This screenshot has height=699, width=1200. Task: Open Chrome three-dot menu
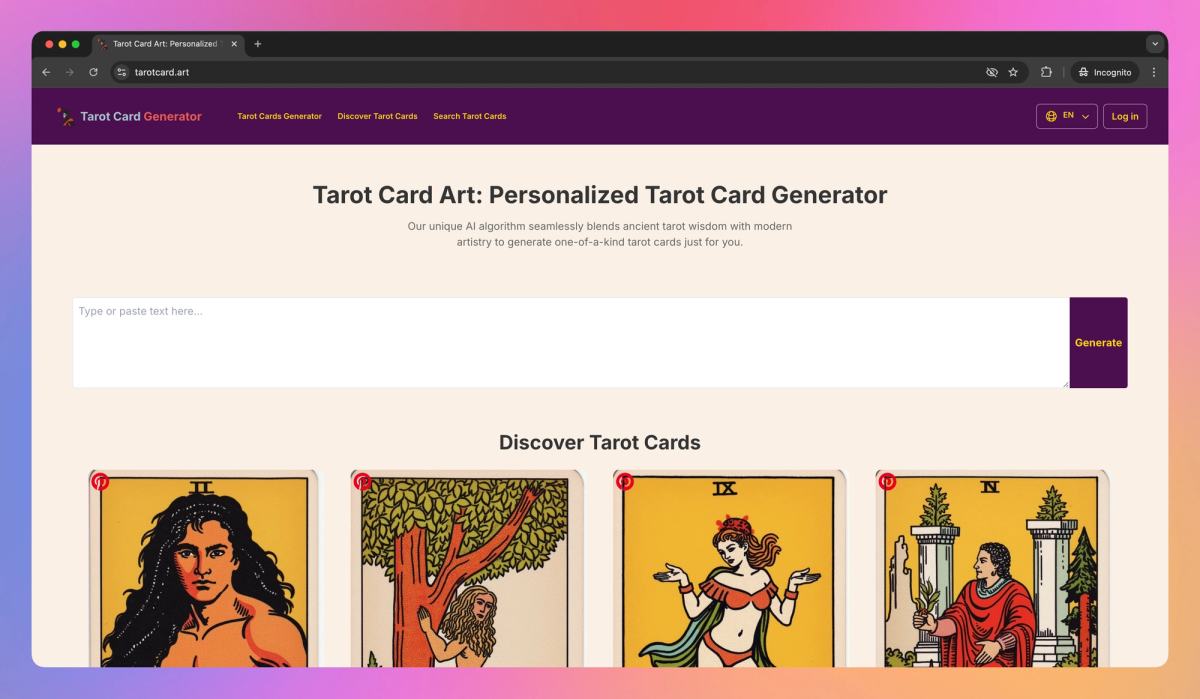pyautogui.click(x=1154, y=72)
